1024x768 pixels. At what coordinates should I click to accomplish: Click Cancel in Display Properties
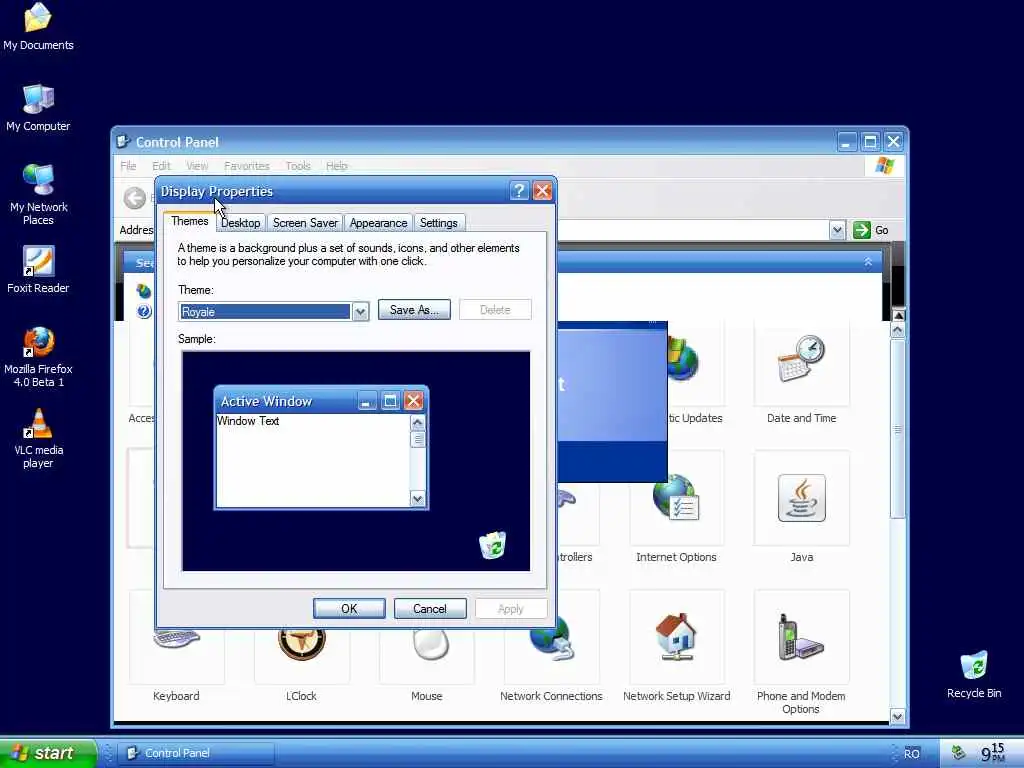pos(430,608)
